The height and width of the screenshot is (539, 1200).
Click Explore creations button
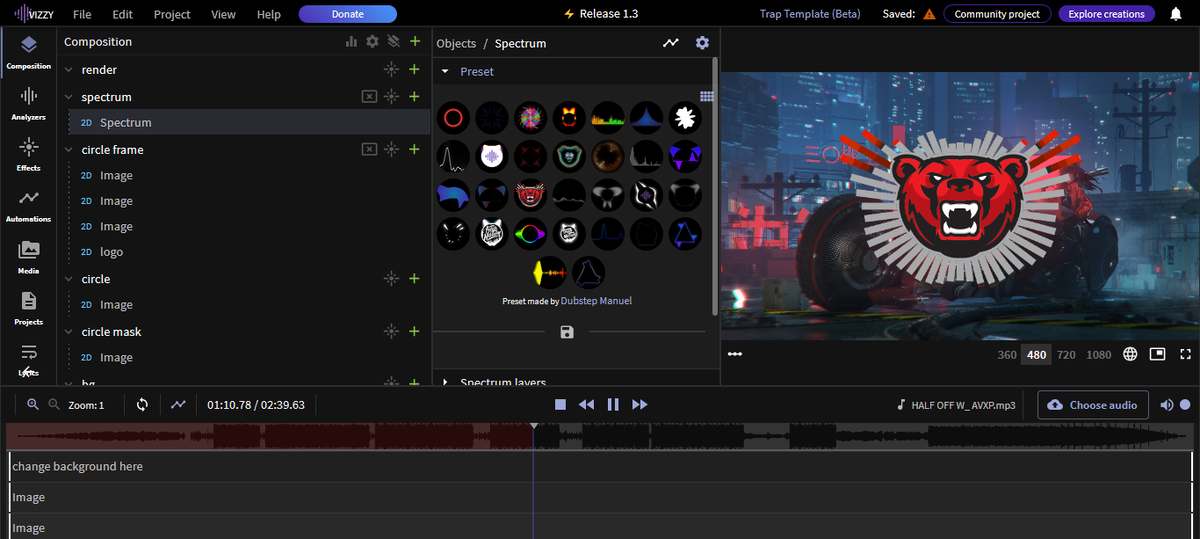coord(1106,14)
